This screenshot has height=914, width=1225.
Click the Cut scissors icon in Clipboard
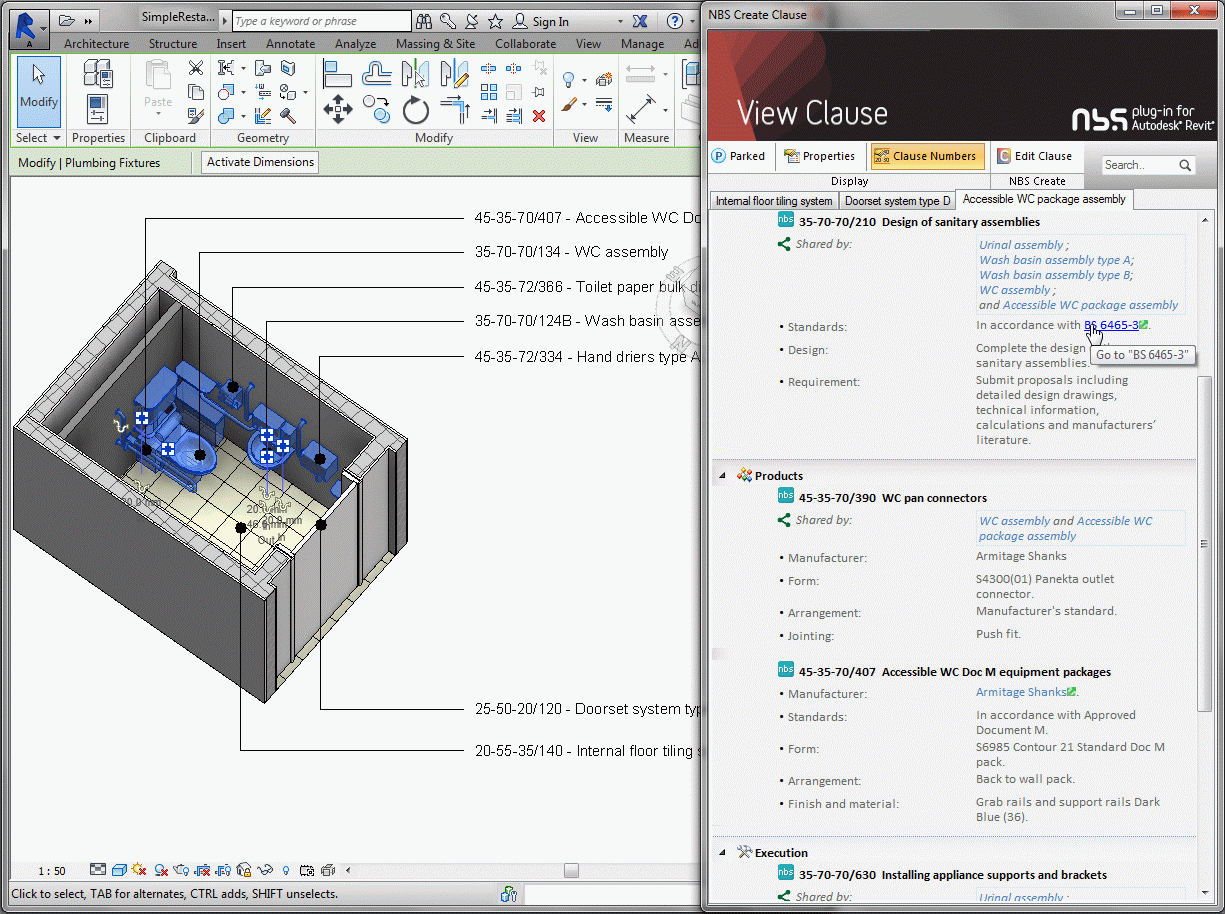[x=196, y=68]
